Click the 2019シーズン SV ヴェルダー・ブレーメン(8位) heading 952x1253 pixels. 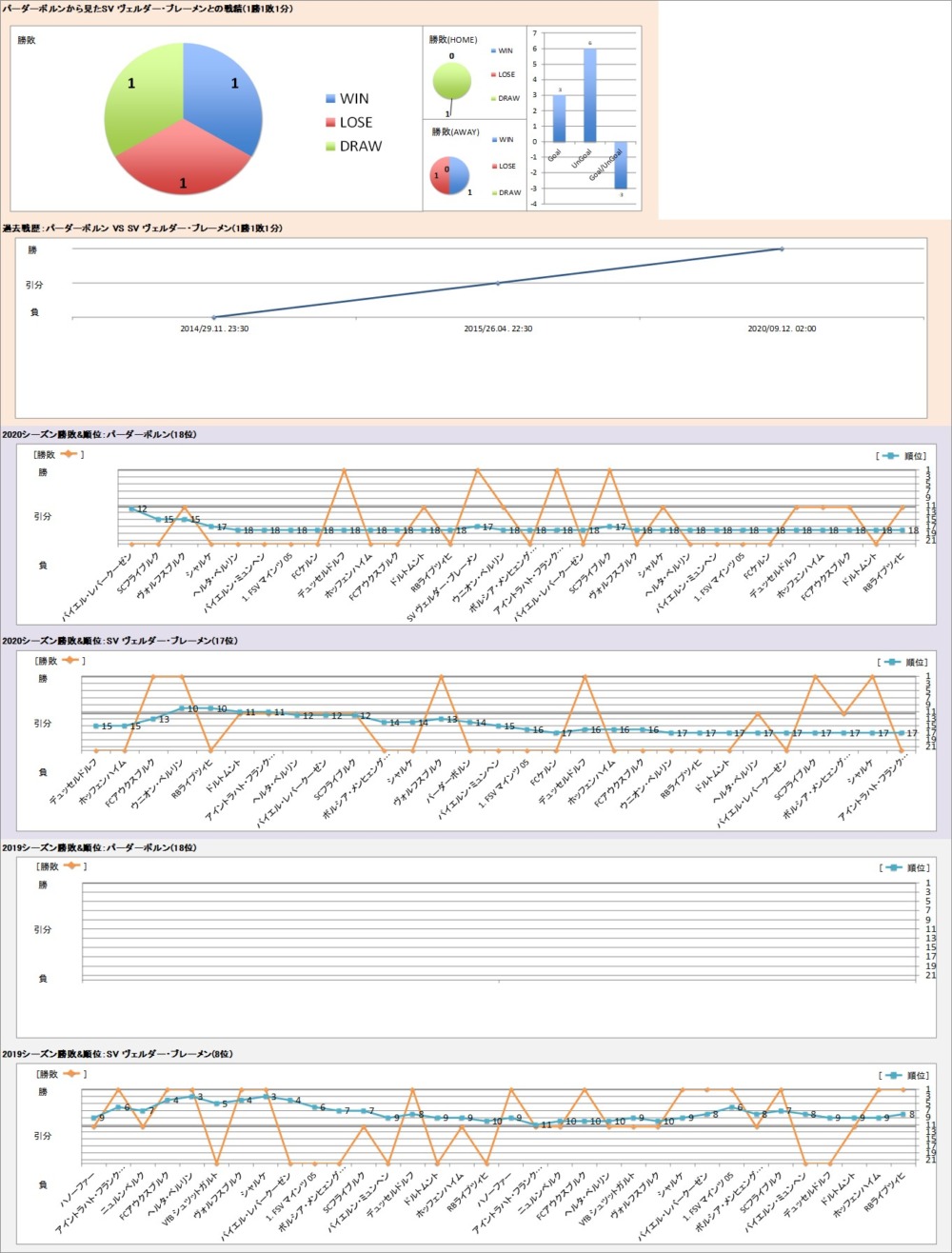point(117,1055)
